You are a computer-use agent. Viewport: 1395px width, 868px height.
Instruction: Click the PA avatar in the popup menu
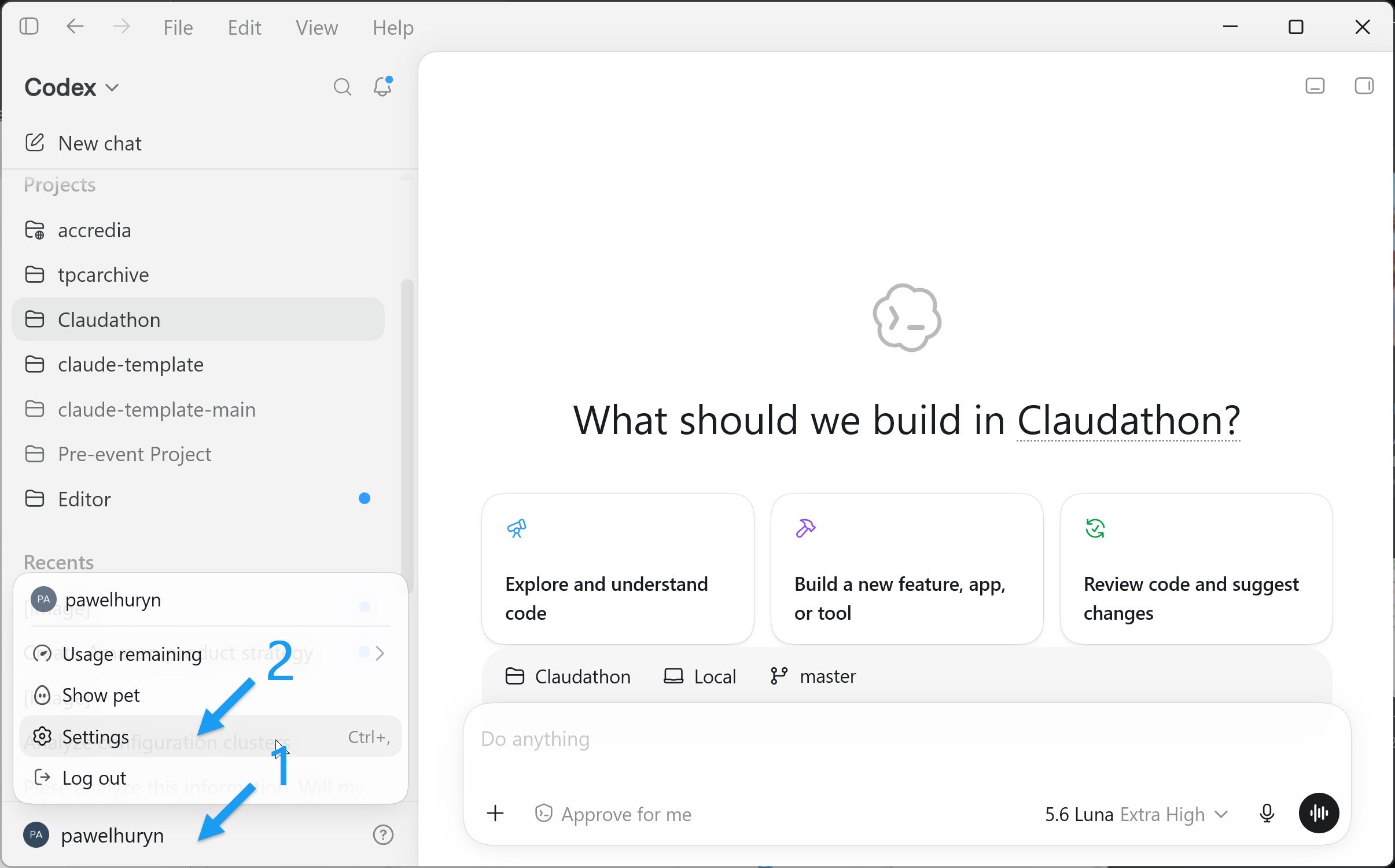click(44, 599)
